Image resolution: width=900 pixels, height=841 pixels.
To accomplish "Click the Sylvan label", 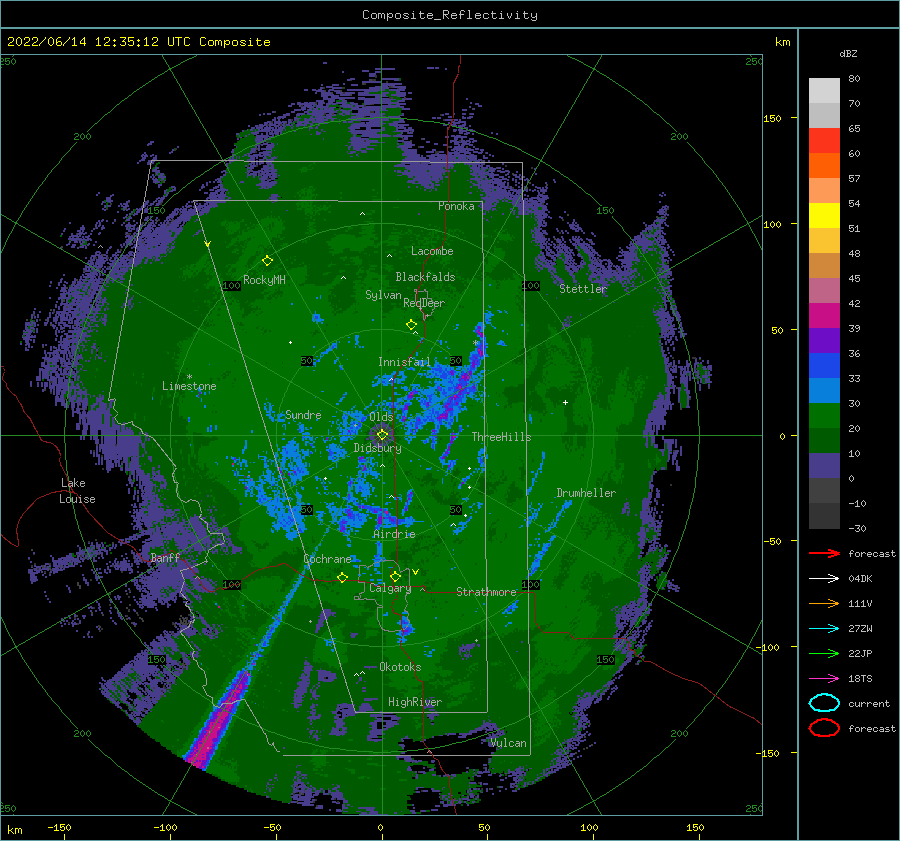I will (x=383, y=295).
